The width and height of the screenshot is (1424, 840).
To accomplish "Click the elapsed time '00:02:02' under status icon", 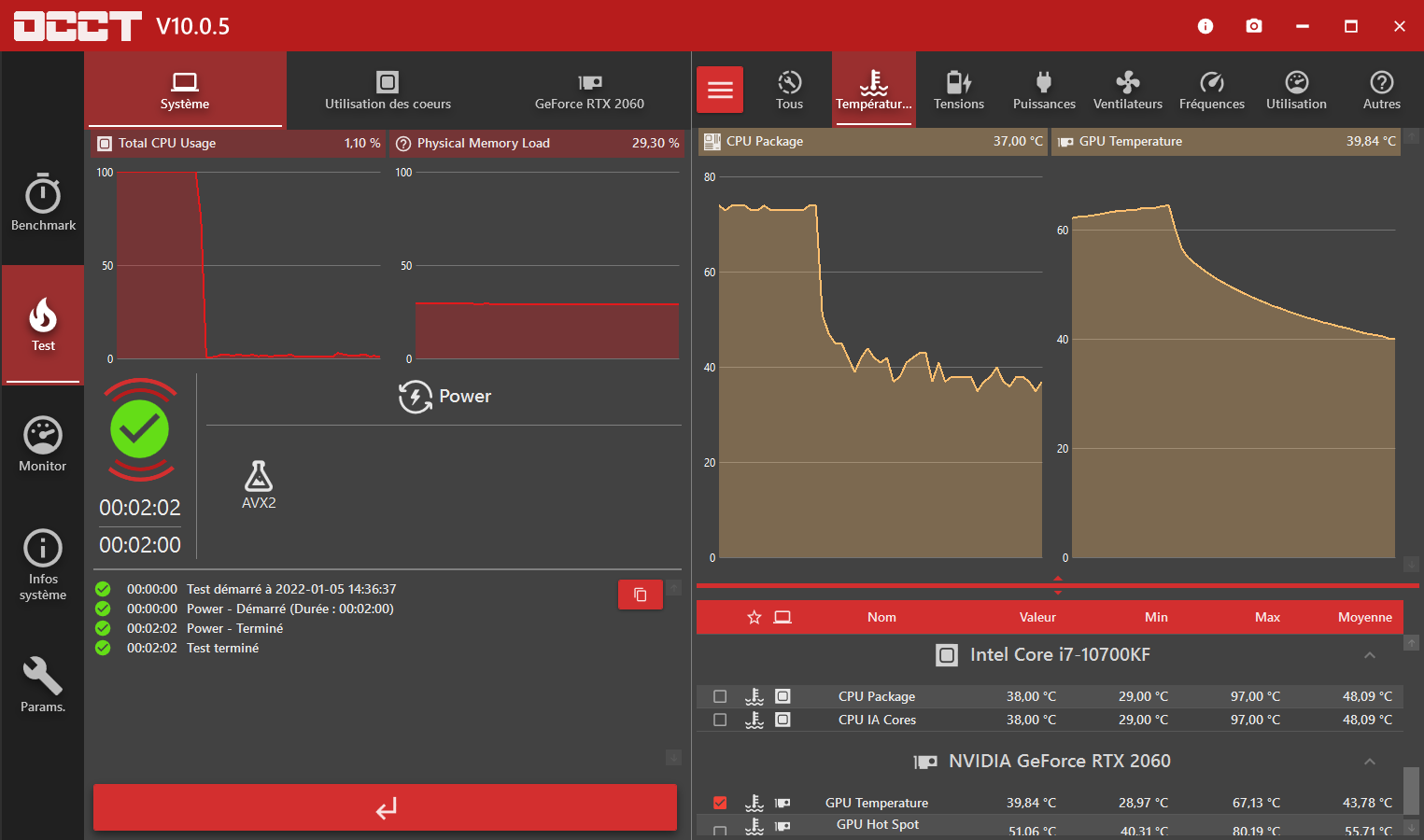I will tap(140, 508).
